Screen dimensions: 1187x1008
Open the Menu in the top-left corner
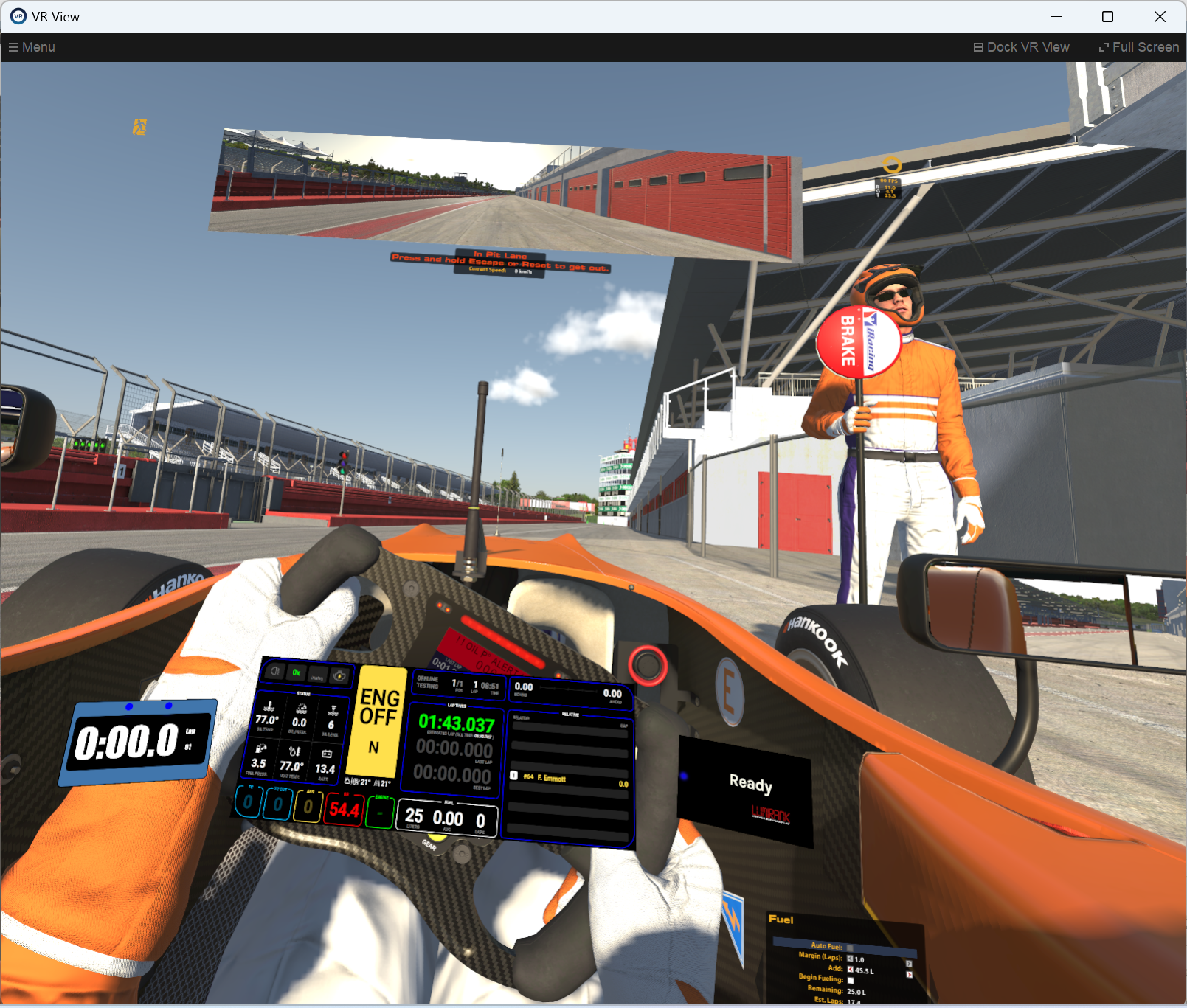tap(31, 46)
